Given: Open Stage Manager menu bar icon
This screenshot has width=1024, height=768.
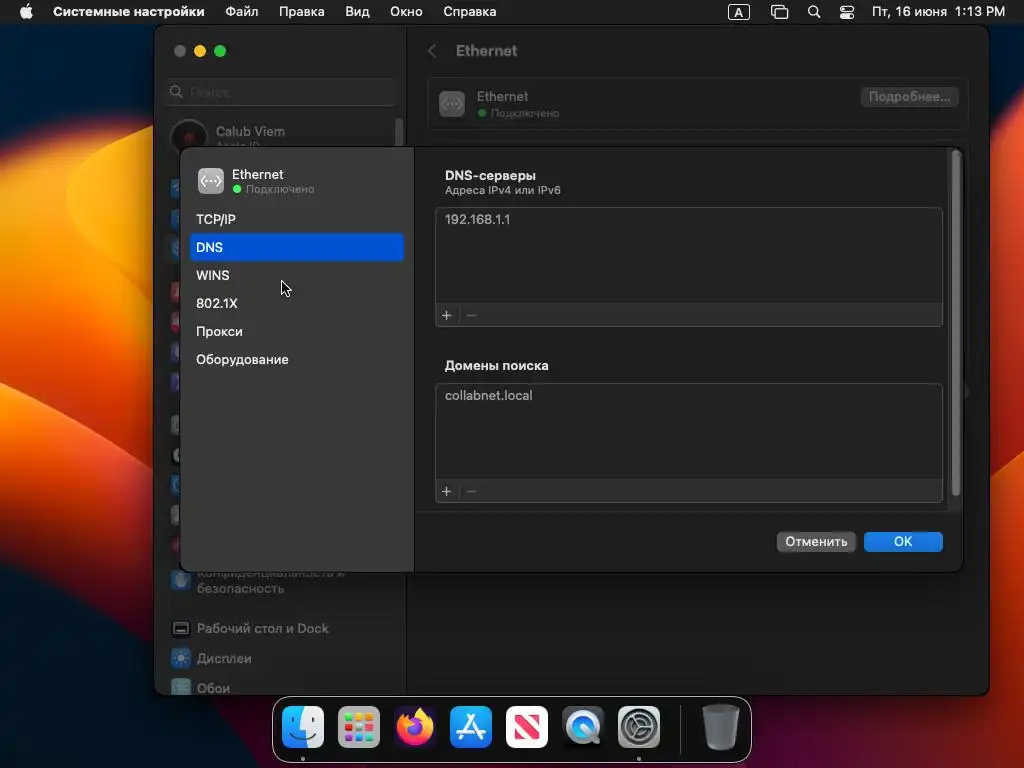Looking at the screenshot, I should click(779, 12).
